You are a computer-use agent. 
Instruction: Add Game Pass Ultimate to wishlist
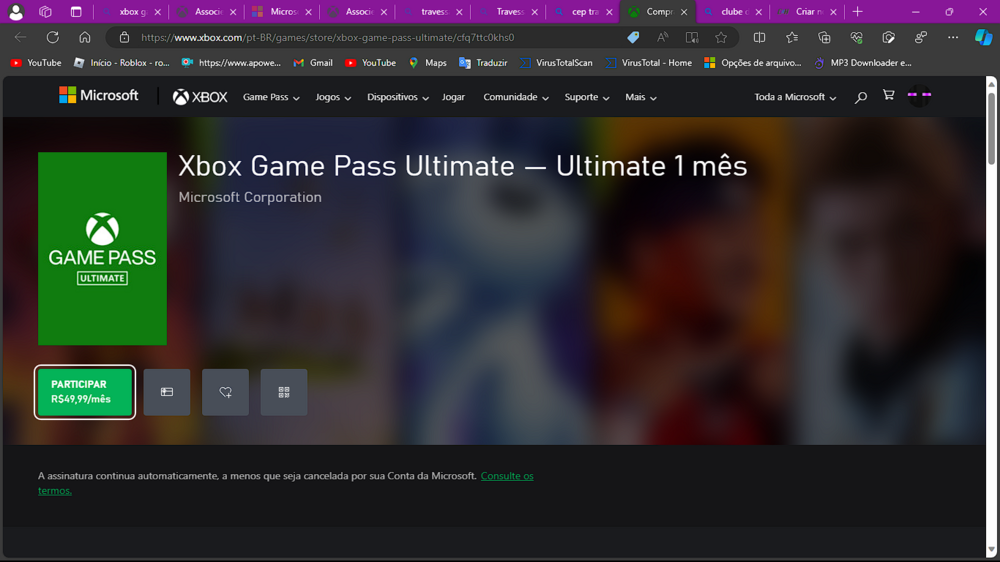225,392
